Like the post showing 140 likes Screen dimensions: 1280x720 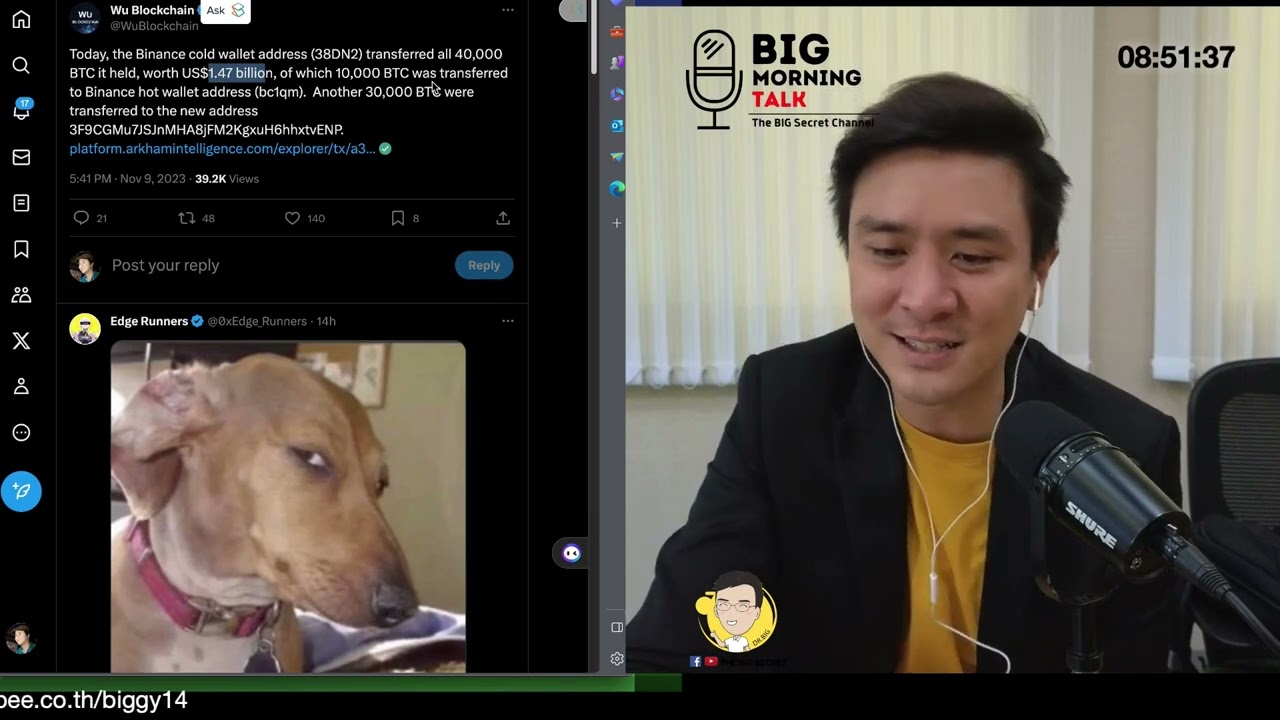304,218
